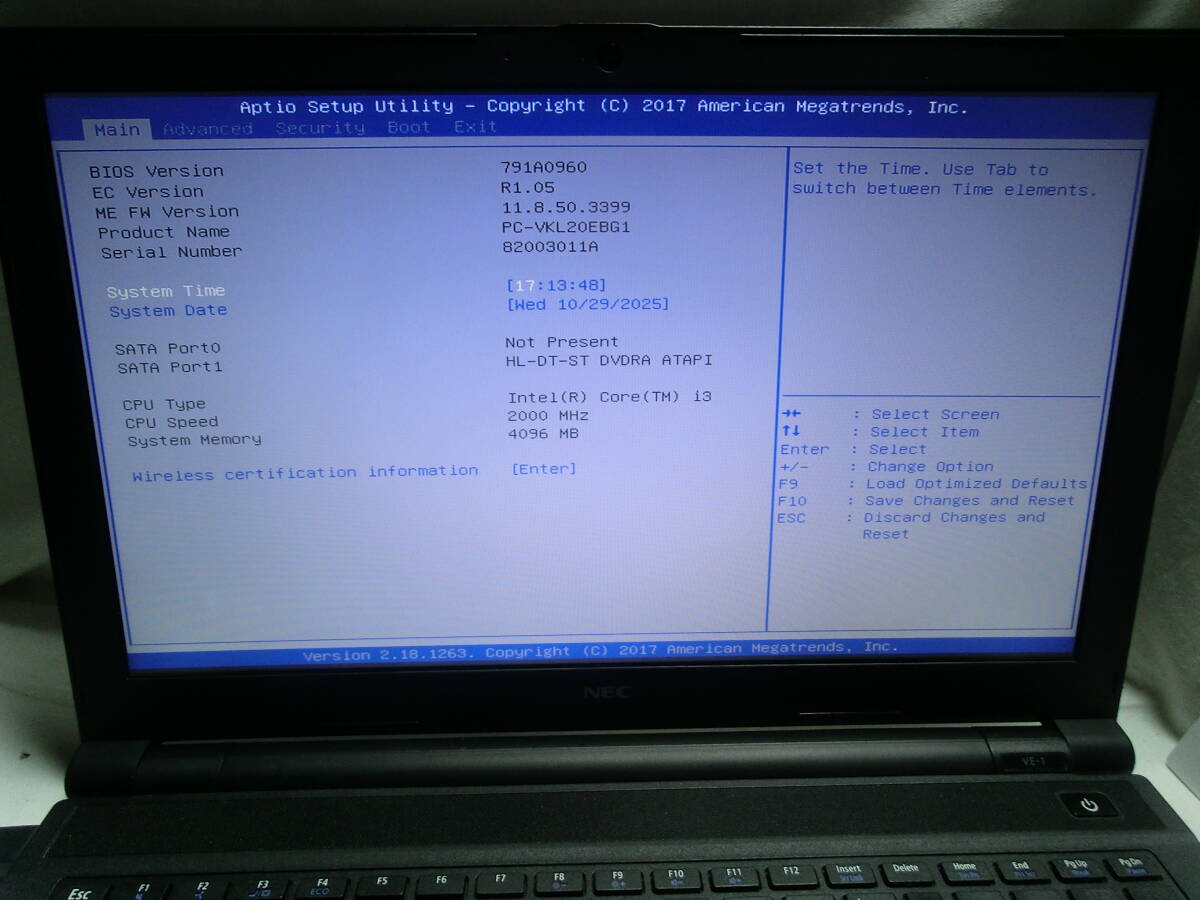This screenshot has width=1200, height=900.
Task: Click the BIOS Version label
Action: (156, 171)
